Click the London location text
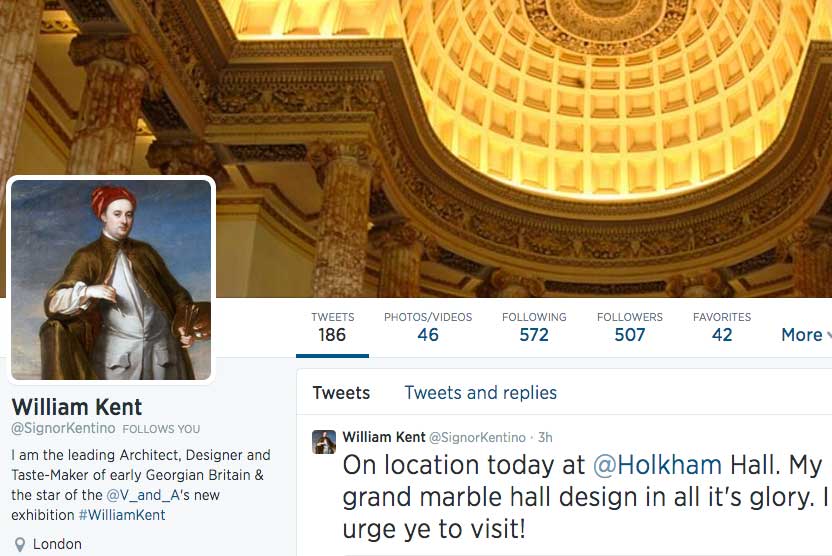 pos(57,544)
